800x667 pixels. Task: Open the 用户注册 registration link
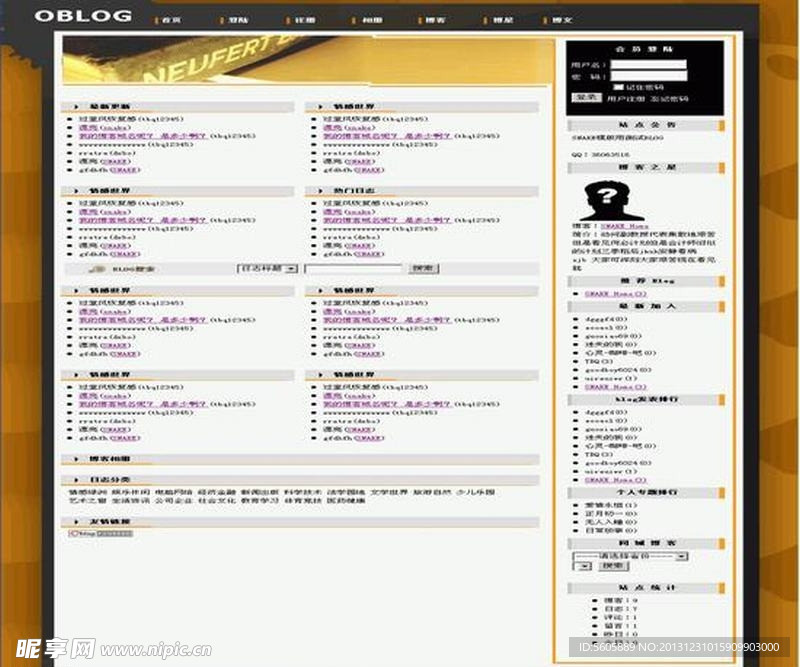click(626, 98)
